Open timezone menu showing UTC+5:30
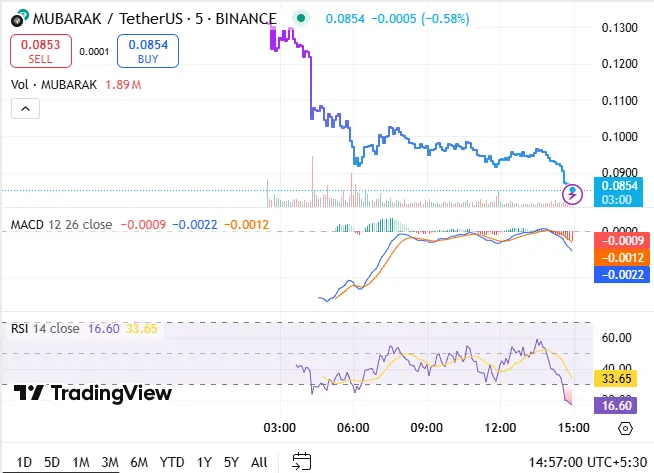 [x=587, y=461]
